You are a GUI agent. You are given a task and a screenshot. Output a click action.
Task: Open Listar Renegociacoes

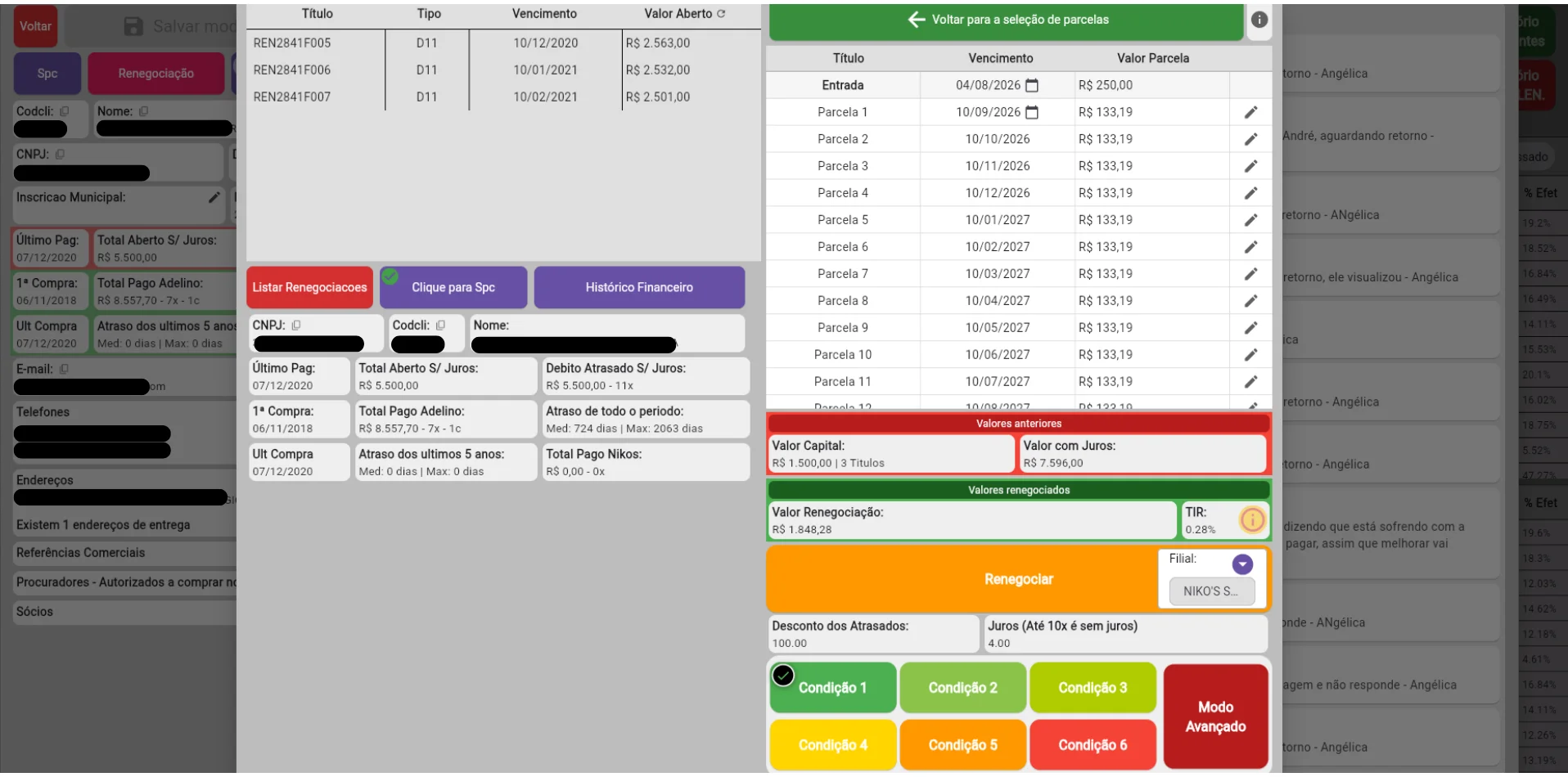(309, 287)
